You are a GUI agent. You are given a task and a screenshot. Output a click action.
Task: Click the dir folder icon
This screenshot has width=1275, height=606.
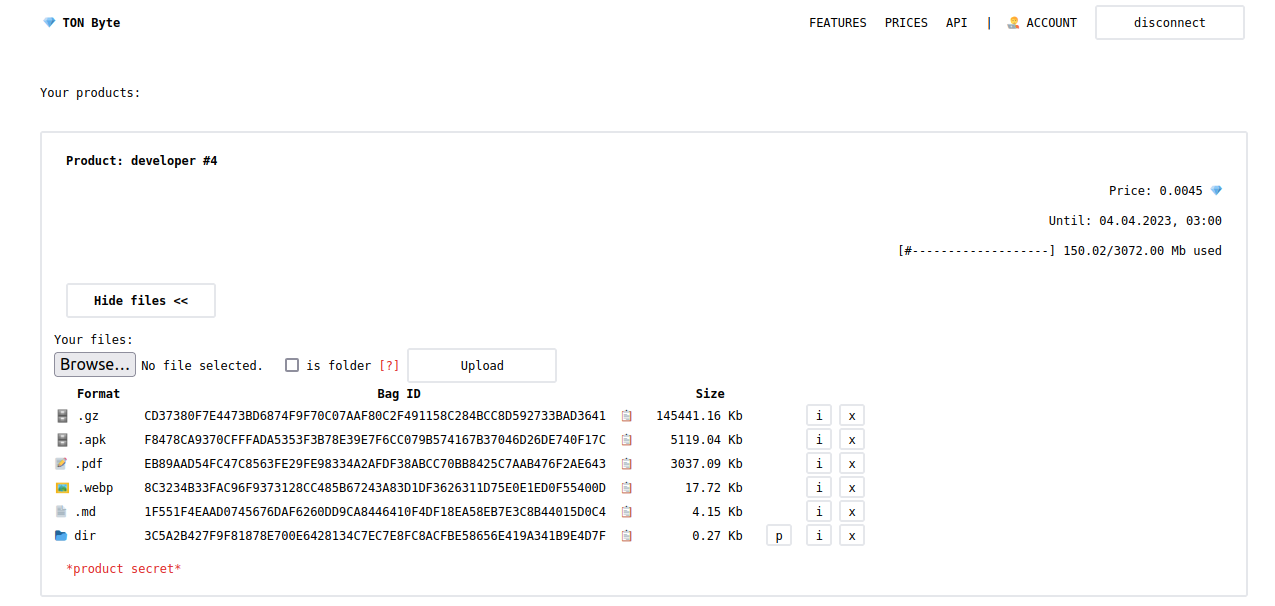tap(61, 536)
